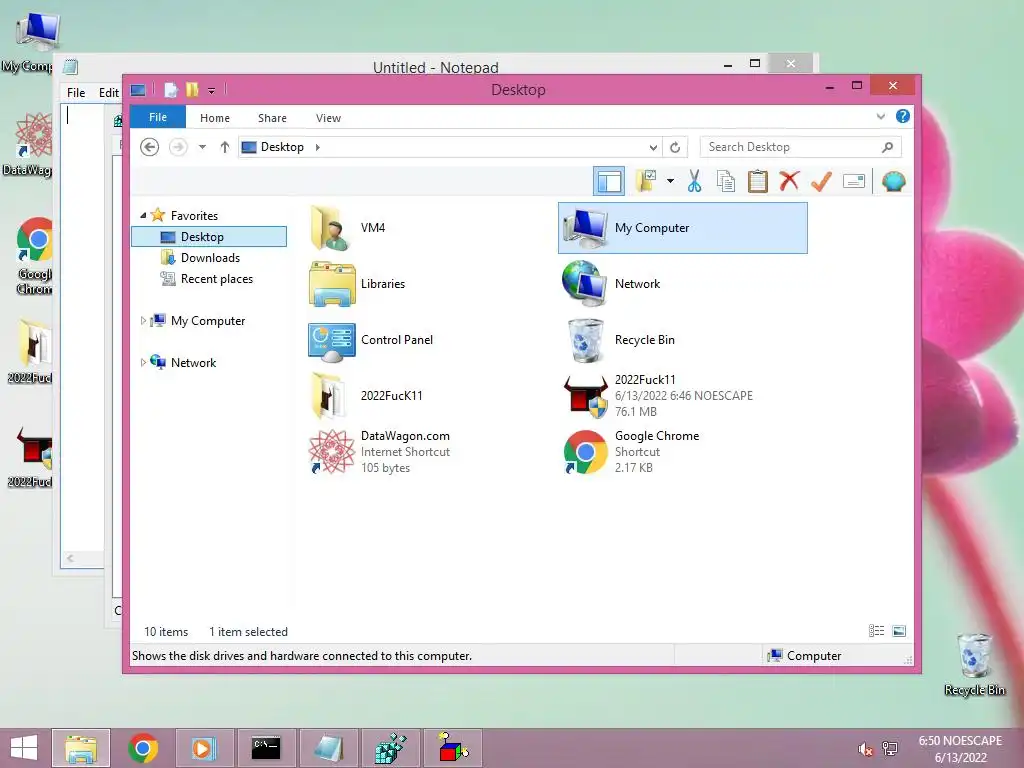This screenshot has width=1024, height=768.
Task: Switch to large icons view in status bar
Action: [x=899, y=631]
